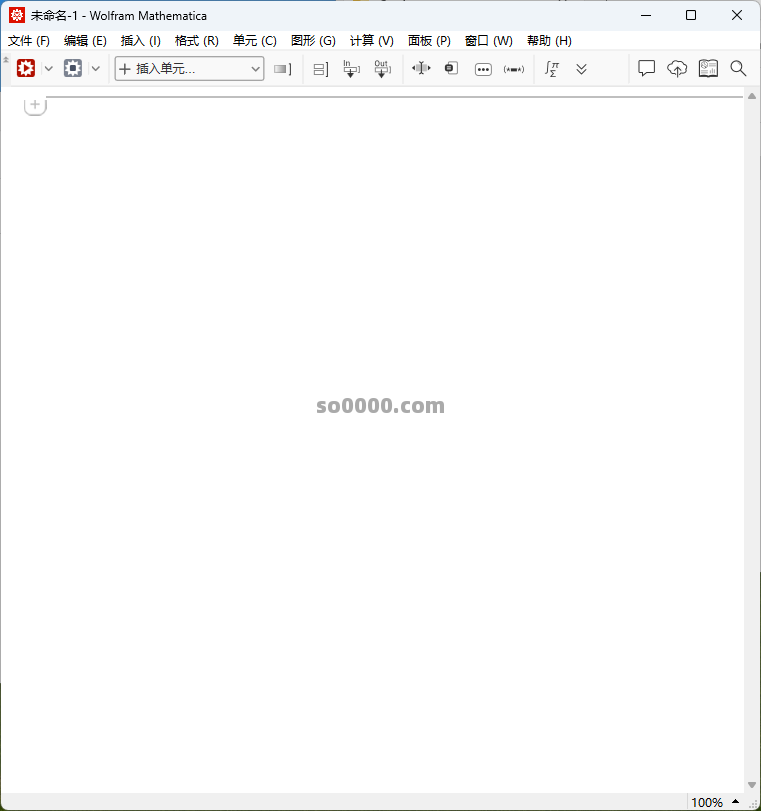This screenshot has height=811, width=761.
Task: Expand more toolbar options double chevron
Action: point(581,69)
